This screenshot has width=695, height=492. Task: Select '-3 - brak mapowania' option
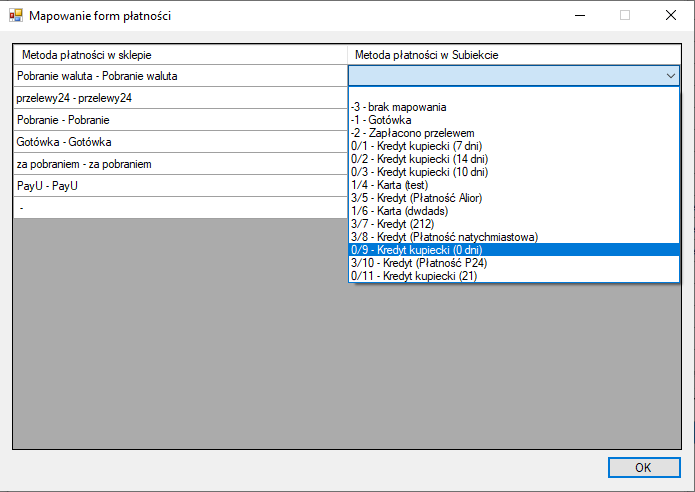[514, 107]
